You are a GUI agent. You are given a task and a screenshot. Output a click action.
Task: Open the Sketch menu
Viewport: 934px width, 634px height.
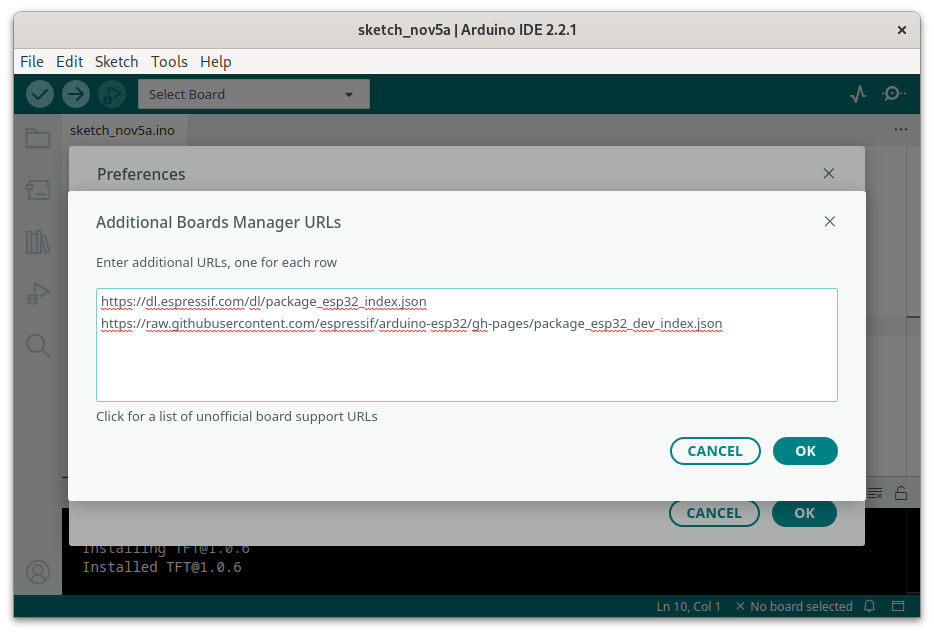coord(116,61)
